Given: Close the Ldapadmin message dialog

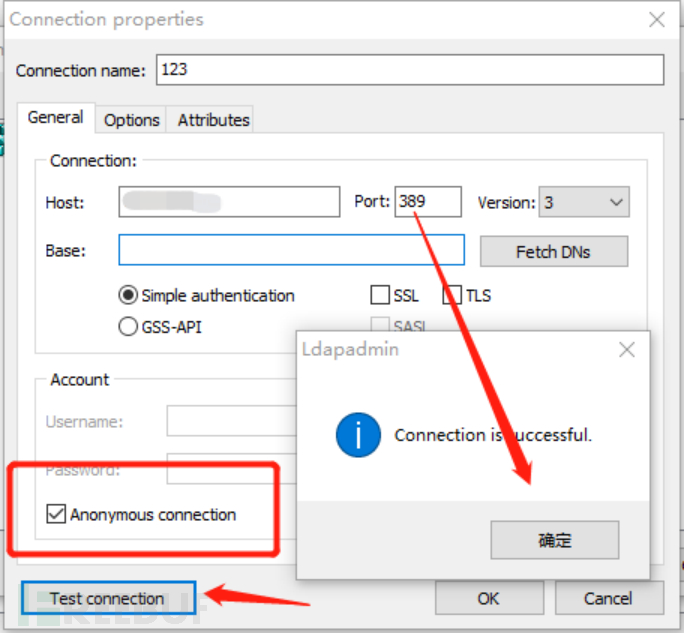Looking at the screenshot, I should click(x=626, y=350).
